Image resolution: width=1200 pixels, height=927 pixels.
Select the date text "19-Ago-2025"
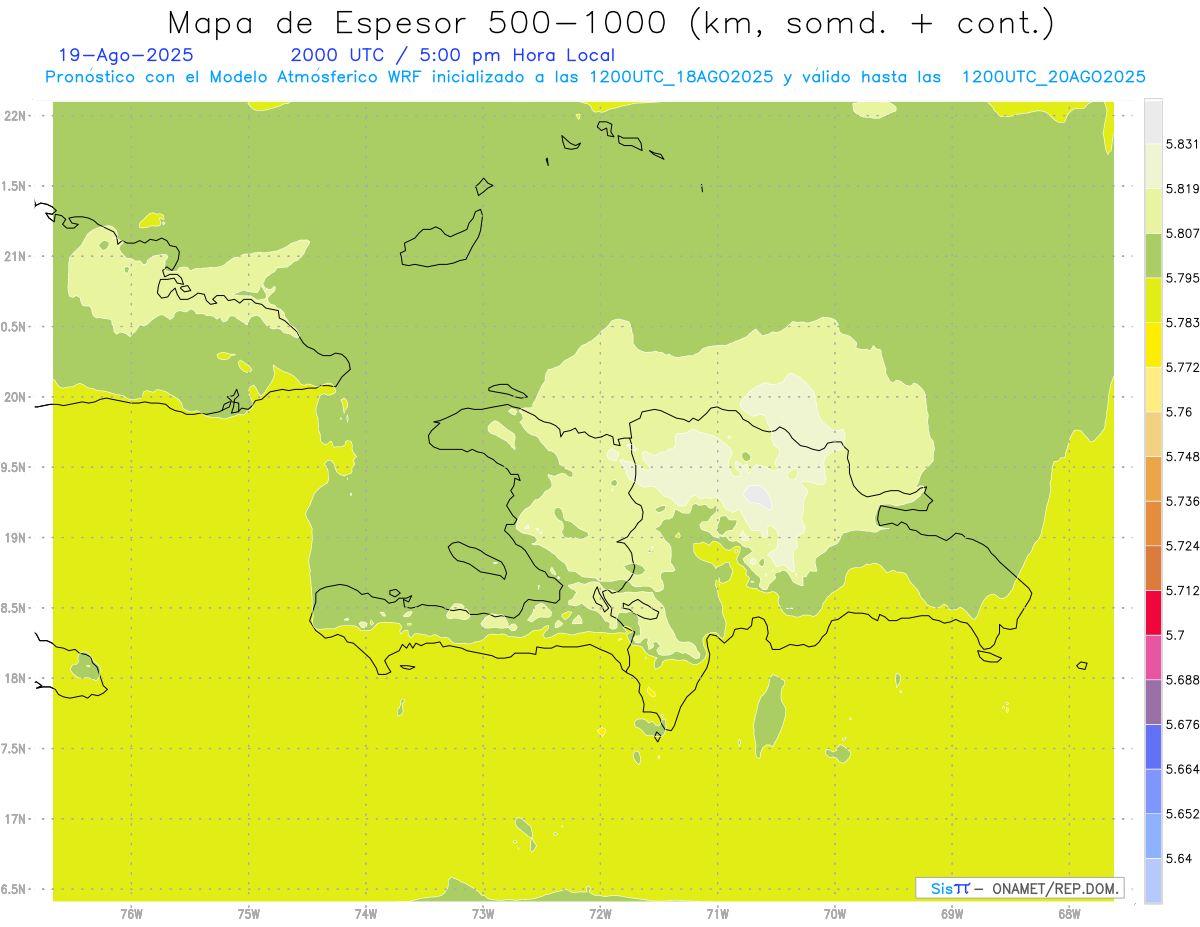coord(126,56)
